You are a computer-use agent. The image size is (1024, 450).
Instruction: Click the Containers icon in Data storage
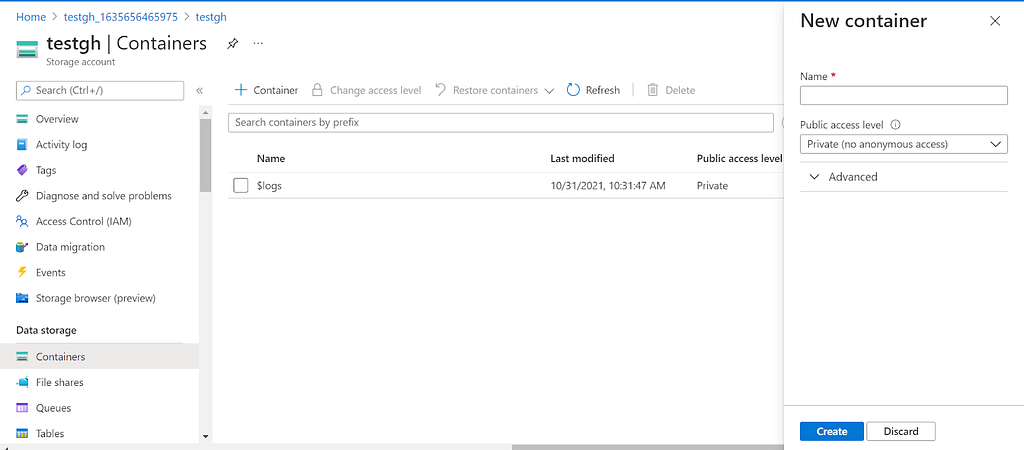tap(22, 357)
